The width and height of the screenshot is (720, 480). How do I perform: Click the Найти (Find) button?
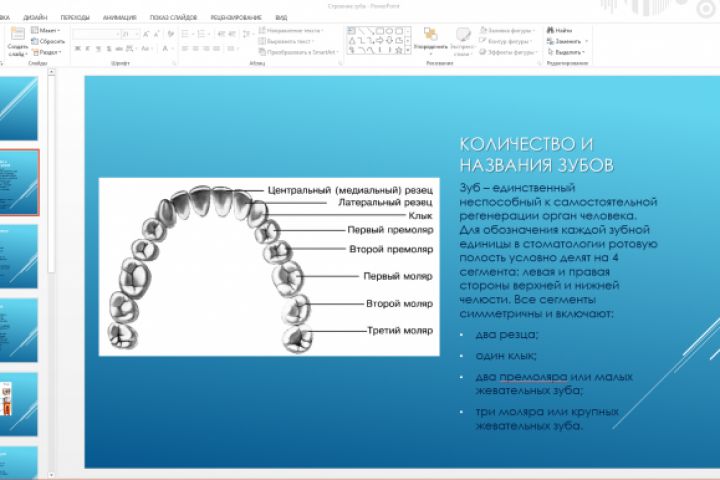point(559,30)
